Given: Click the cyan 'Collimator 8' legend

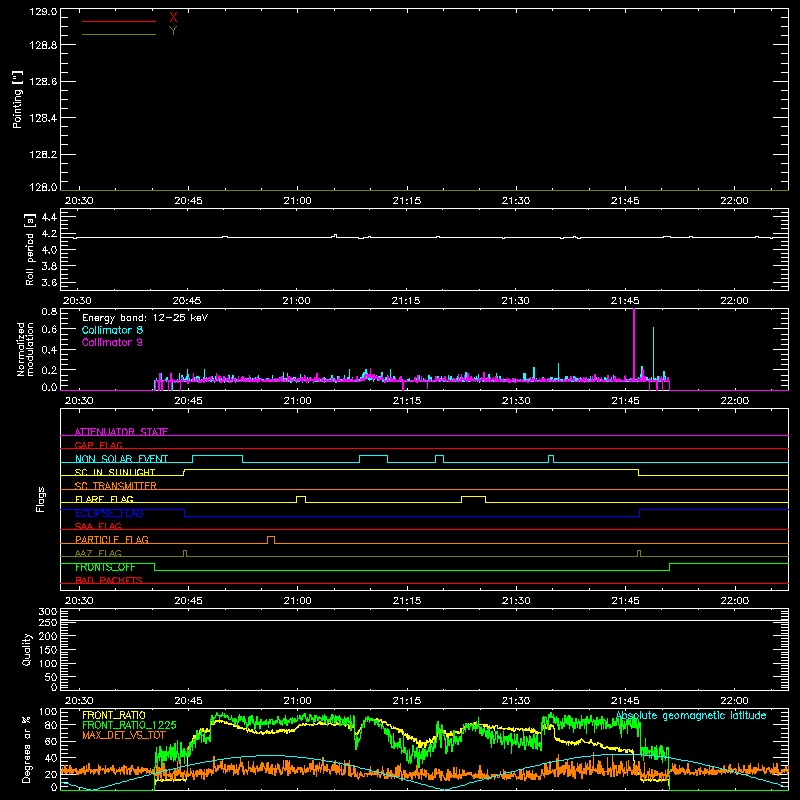Looking at the screenshot, I should tap(112, 330).
